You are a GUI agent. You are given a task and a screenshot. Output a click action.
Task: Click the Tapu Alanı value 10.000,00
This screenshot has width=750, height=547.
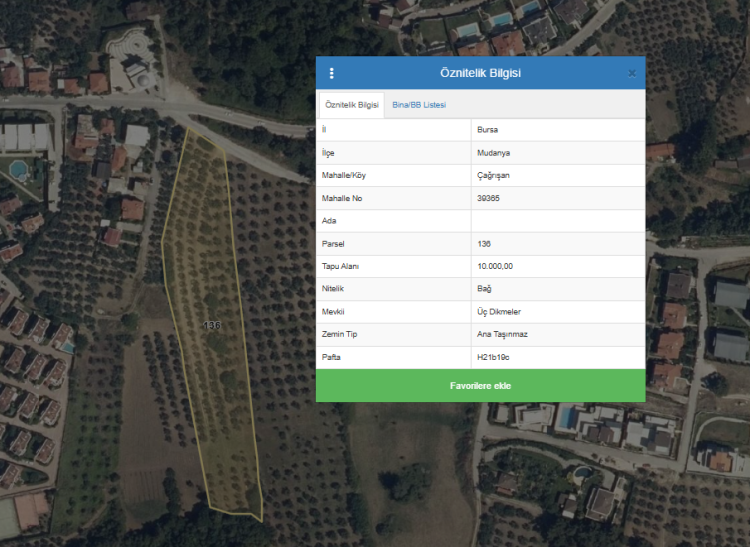tap(502, 266)
